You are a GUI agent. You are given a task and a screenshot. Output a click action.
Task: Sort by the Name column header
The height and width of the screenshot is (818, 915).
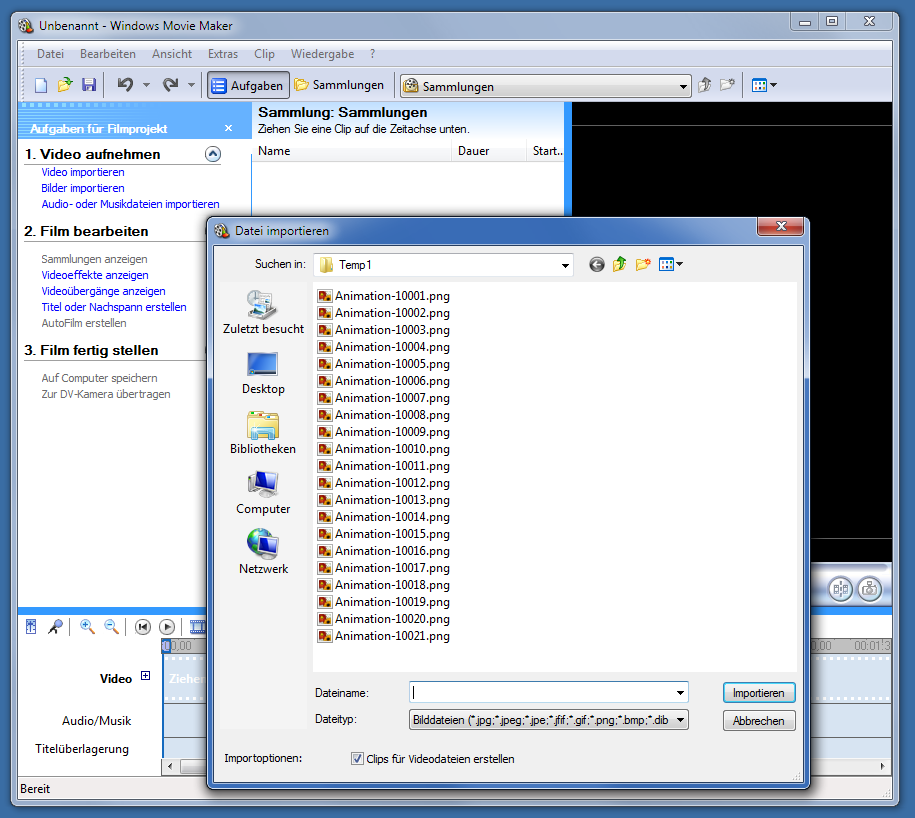point(351,151)
